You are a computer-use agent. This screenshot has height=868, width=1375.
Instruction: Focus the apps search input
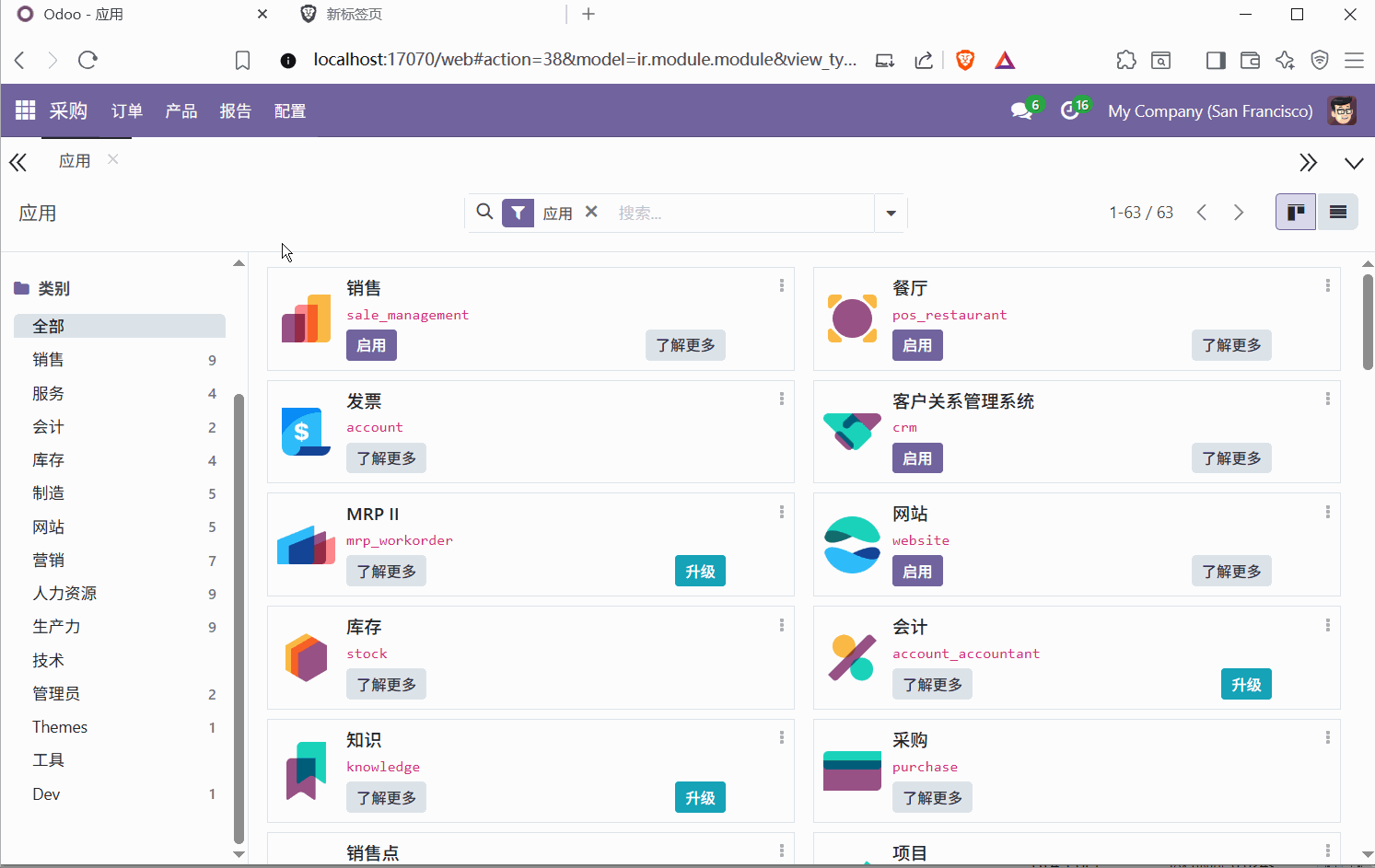click(x=741, y=213)
